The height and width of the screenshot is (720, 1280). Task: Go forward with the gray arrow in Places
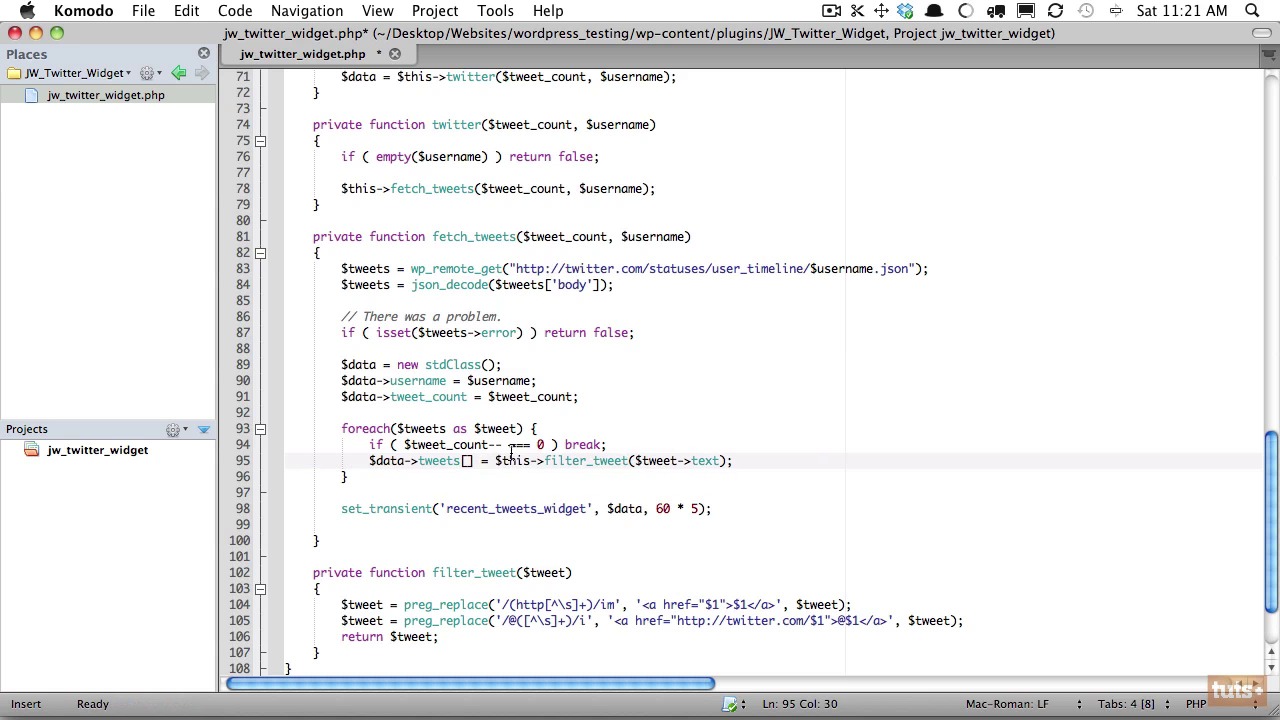[x=201, y=73]
